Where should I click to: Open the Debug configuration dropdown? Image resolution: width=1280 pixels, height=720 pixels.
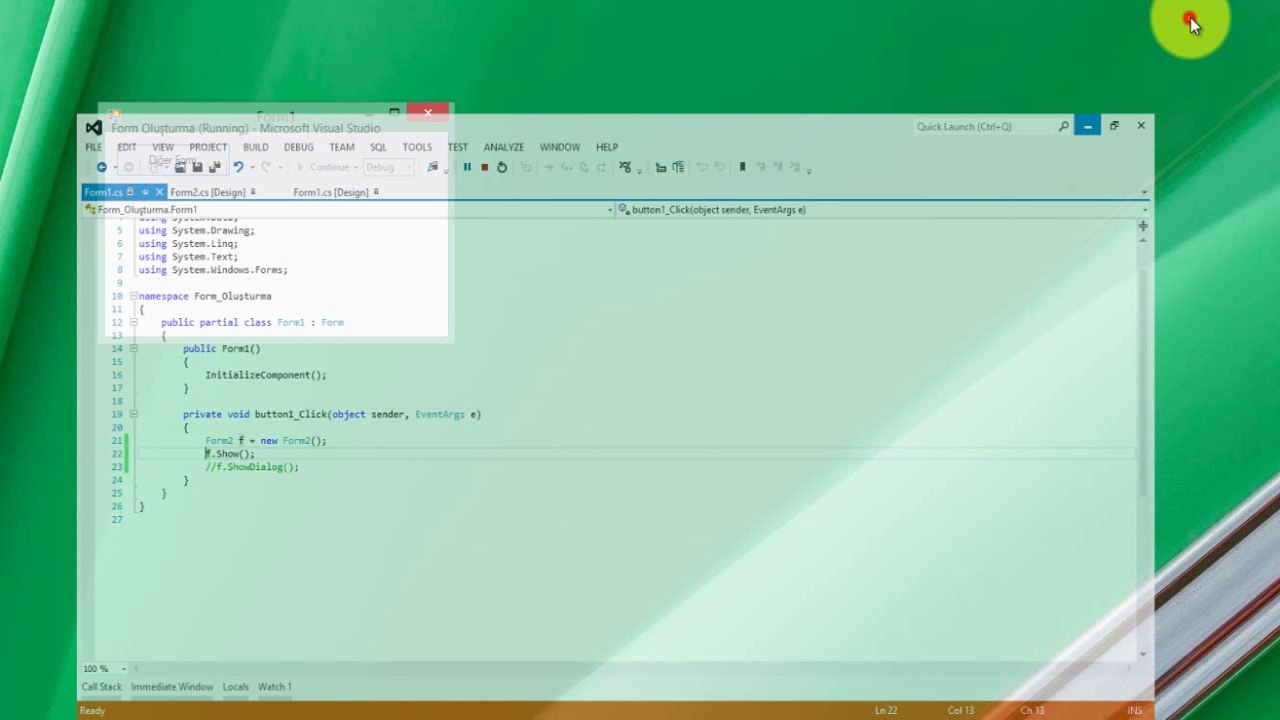coord(388,167)
